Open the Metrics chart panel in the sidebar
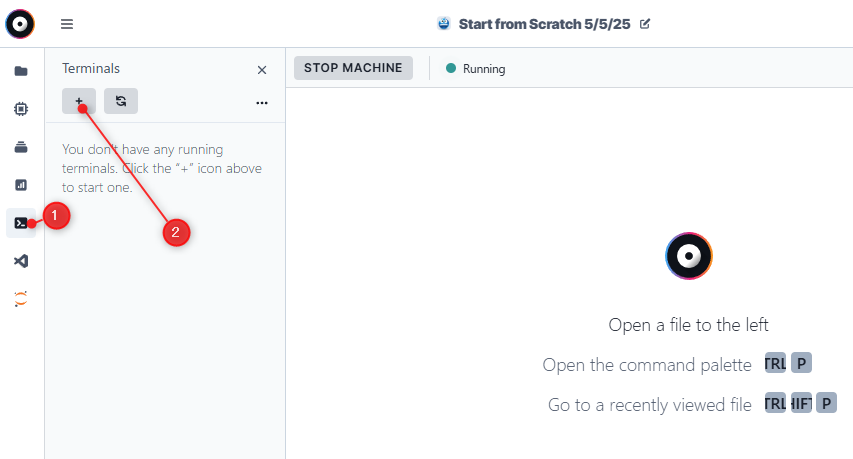This screenshot has width=853, height=459. click(21, 185)
